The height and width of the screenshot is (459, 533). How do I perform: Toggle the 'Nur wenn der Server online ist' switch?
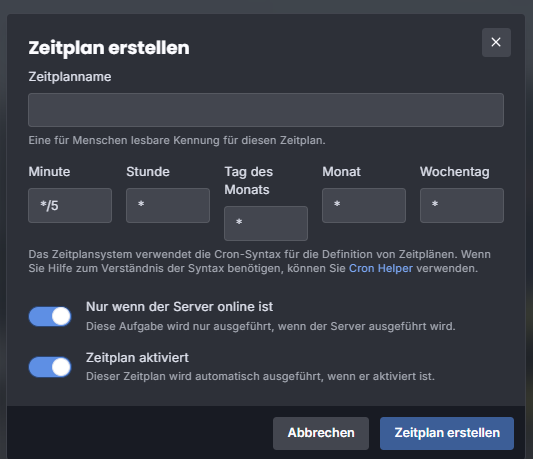(50, 317)
